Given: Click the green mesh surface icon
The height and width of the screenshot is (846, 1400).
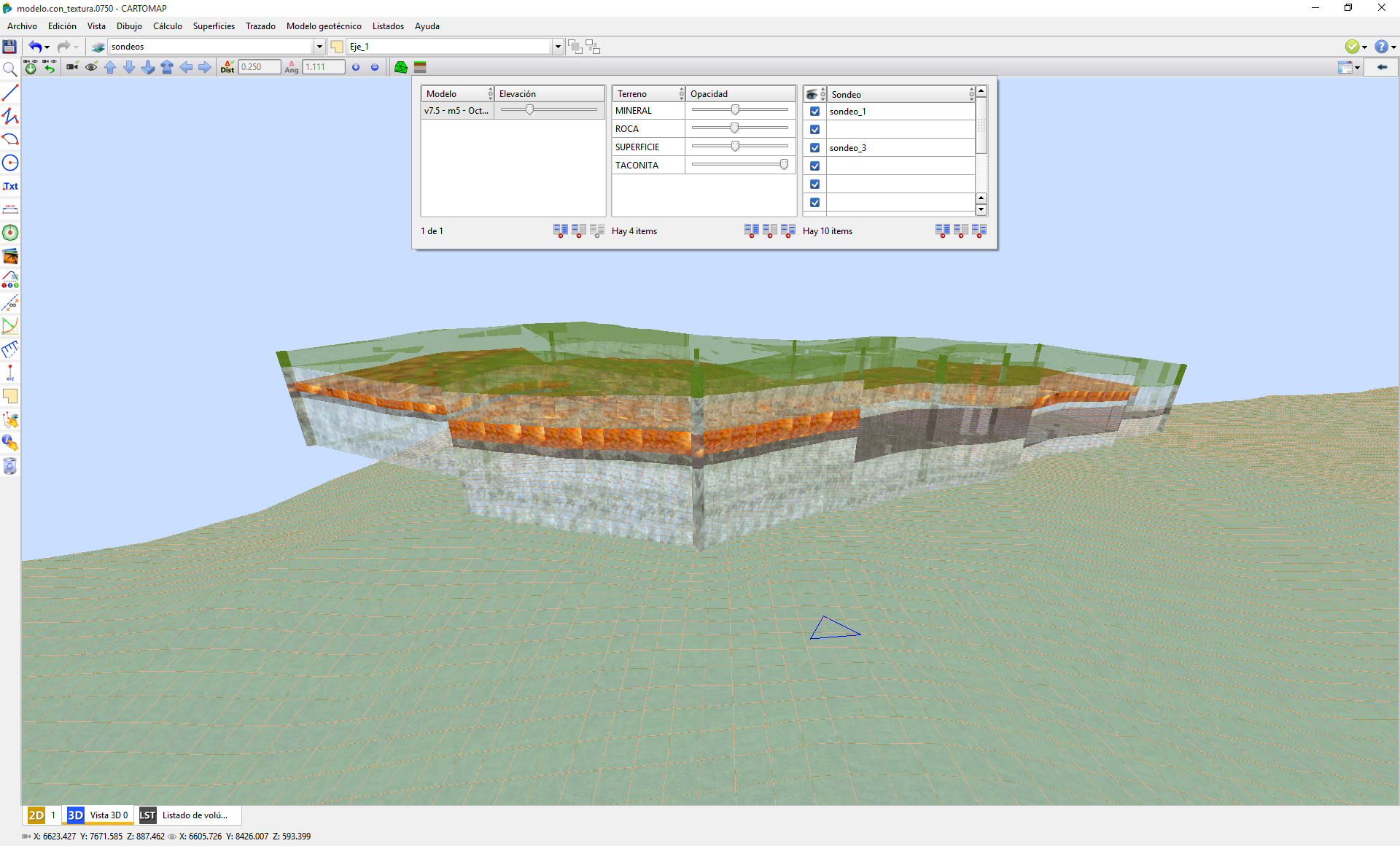Looking at the screenshot, I should (401, 67).
